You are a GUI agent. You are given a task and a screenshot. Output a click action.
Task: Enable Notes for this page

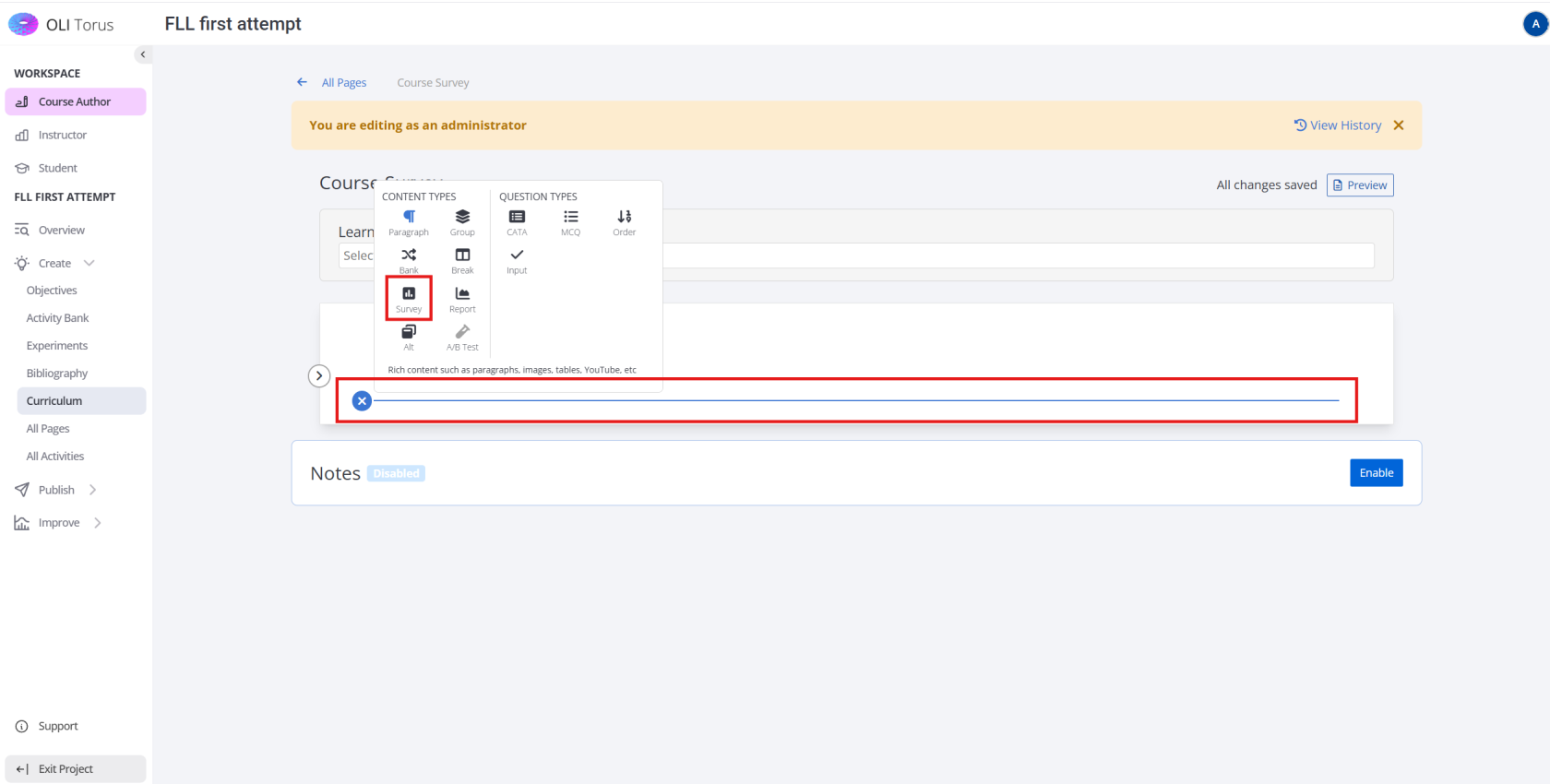point(1376,473)
